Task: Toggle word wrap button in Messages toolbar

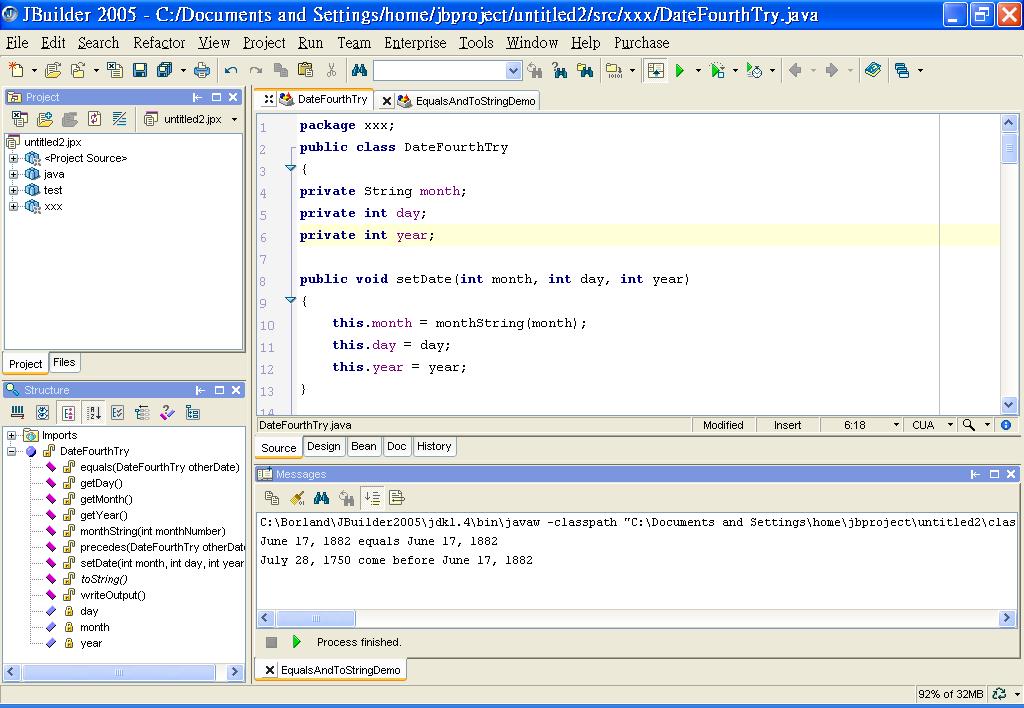Action: click(396, 498)
